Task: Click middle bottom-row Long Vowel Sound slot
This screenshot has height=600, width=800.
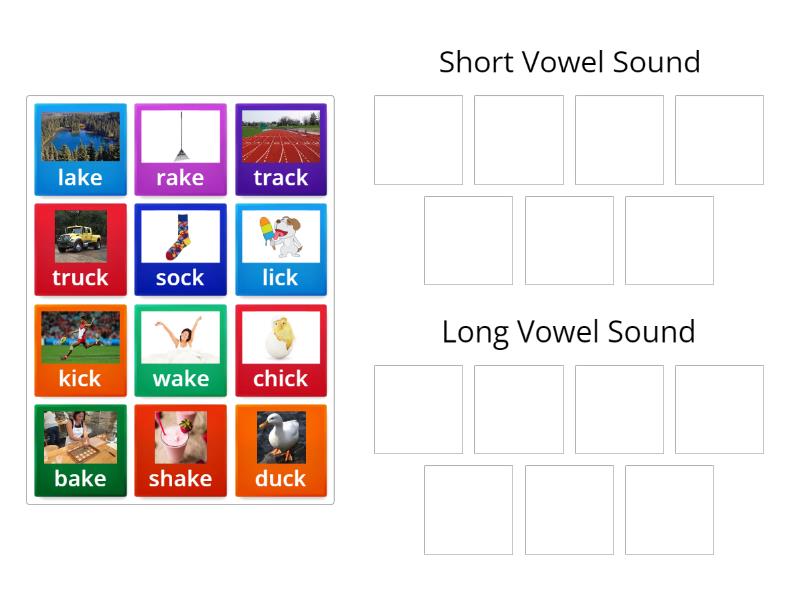Action: click(x=569, y=509)
